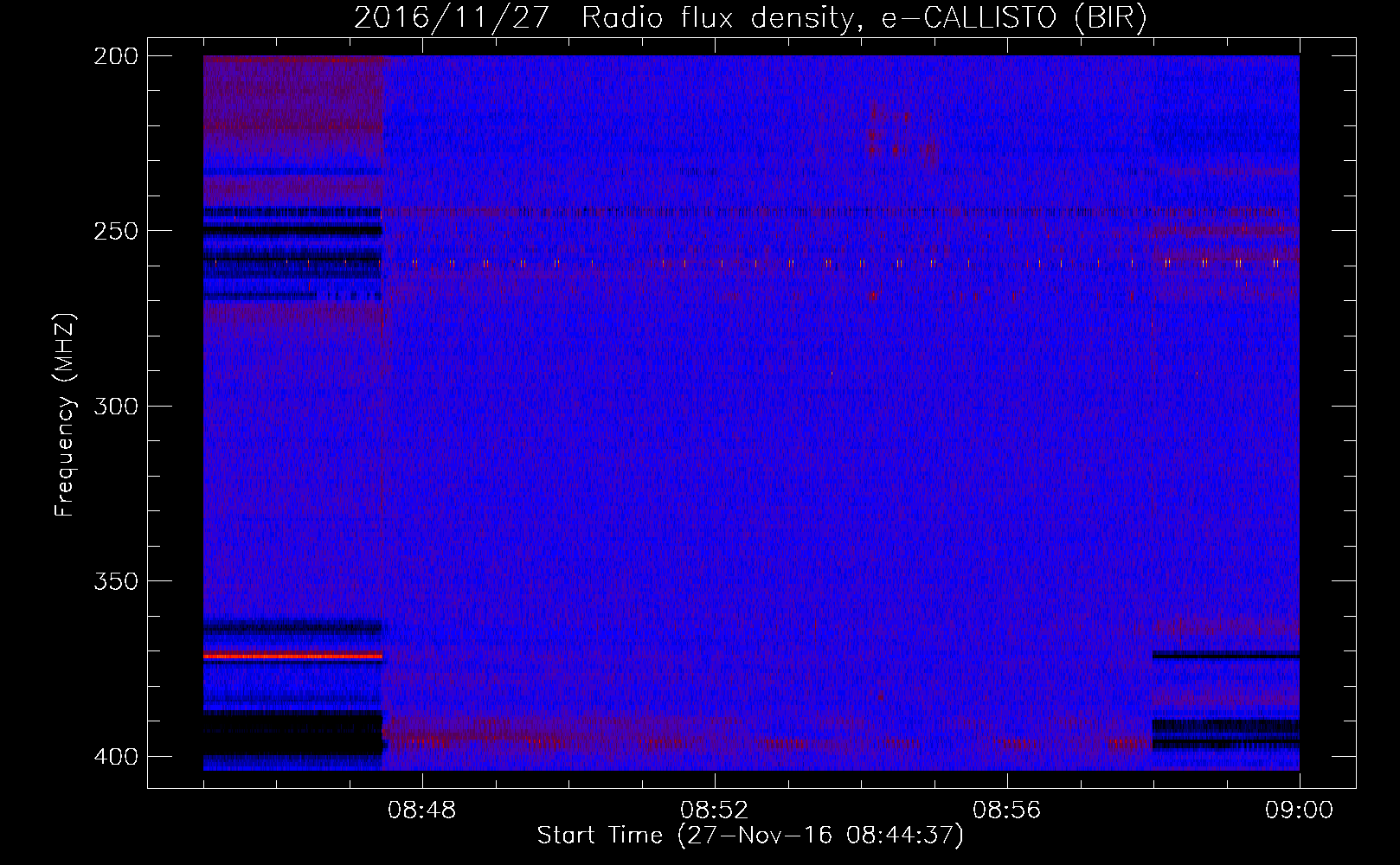Image resolution: width=1400 pixels, height=865 pixels.
Task: Click the '08:48' time tick label
Action: pos(422,811)
